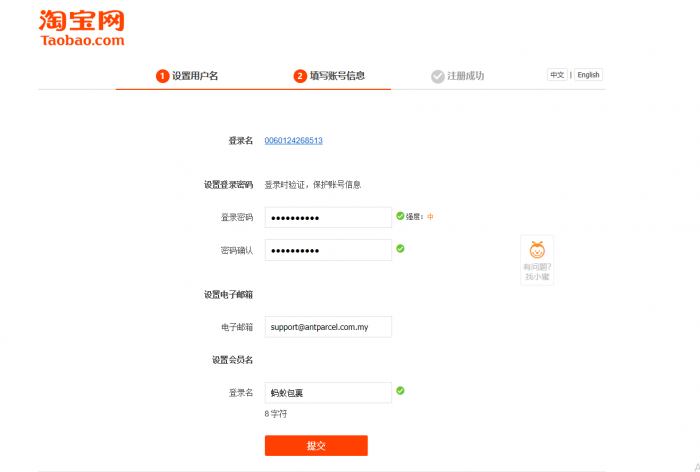Click the Taobao.com logo
Screen dimensions: 700x472
click(82, 28)
